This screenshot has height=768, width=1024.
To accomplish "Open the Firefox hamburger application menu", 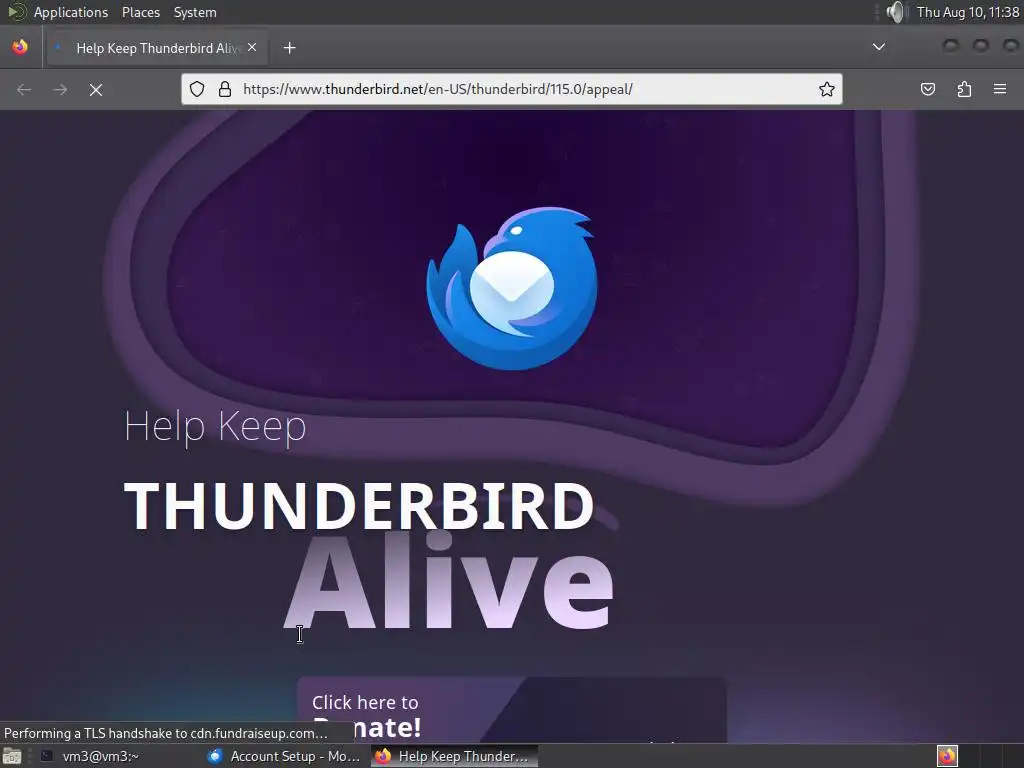I will pos(1000,89).
